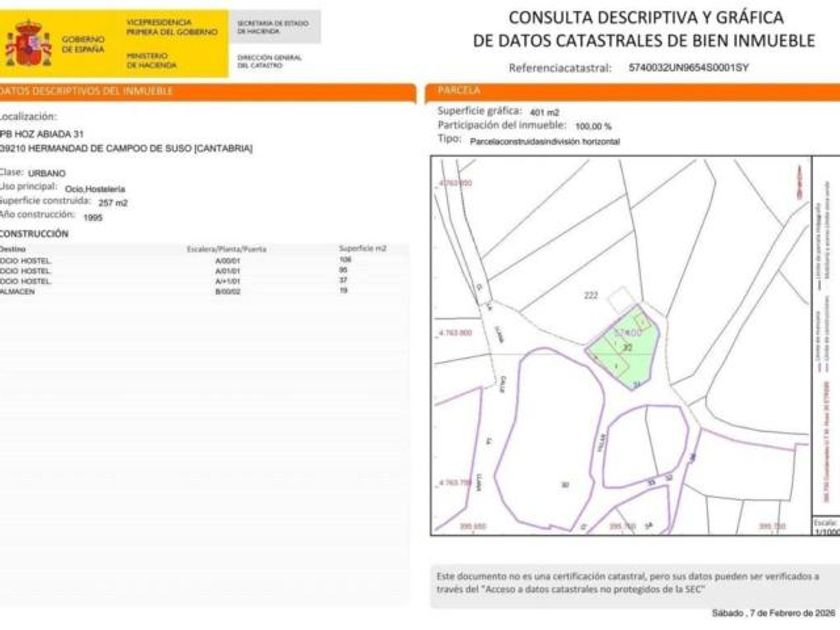Select 39210 HERMANDAD DE CAMPOO DE SUSO text
This screenshot has height=630, width=840.
(126, 148)
